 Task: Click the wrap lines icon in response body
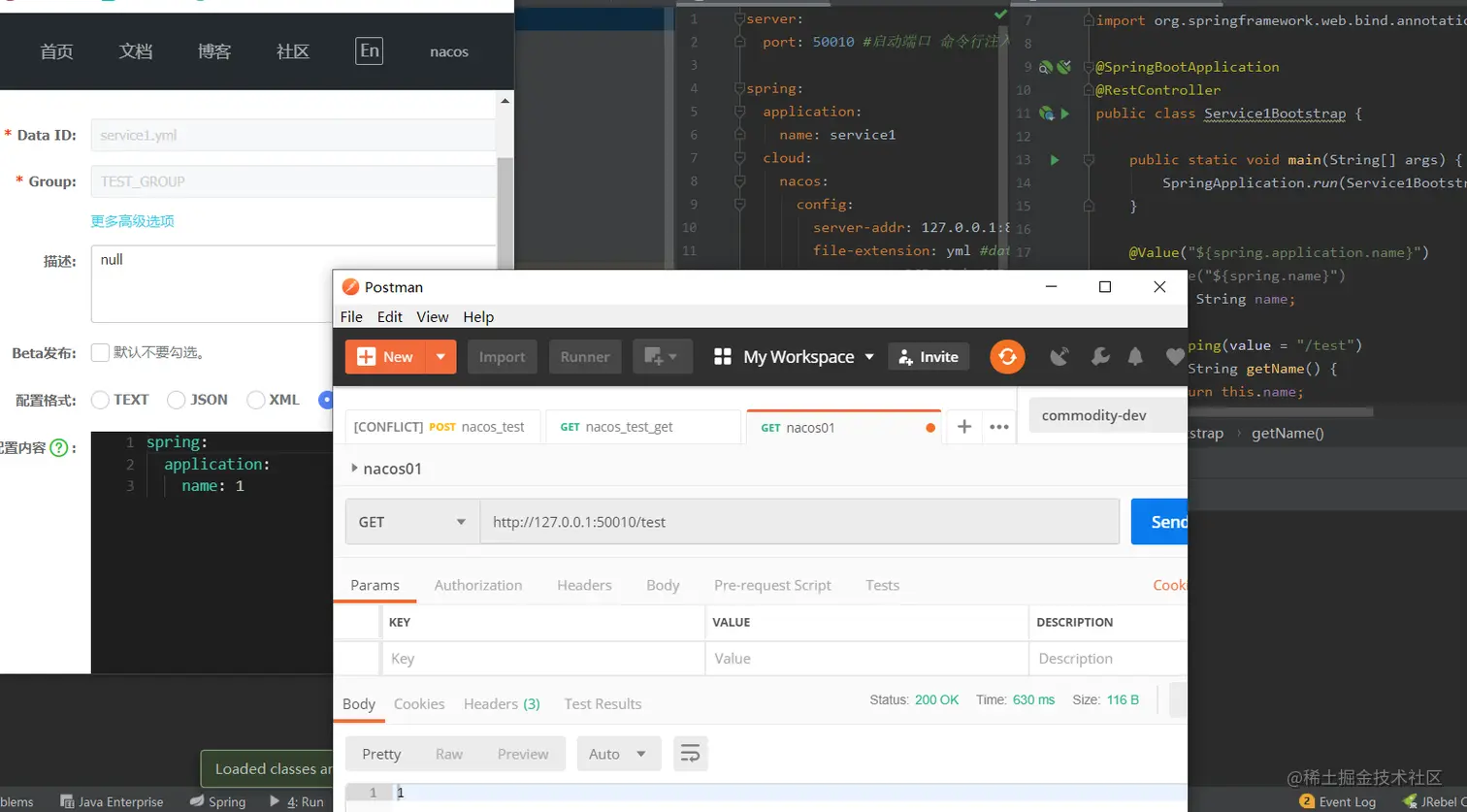pos(691,754)
